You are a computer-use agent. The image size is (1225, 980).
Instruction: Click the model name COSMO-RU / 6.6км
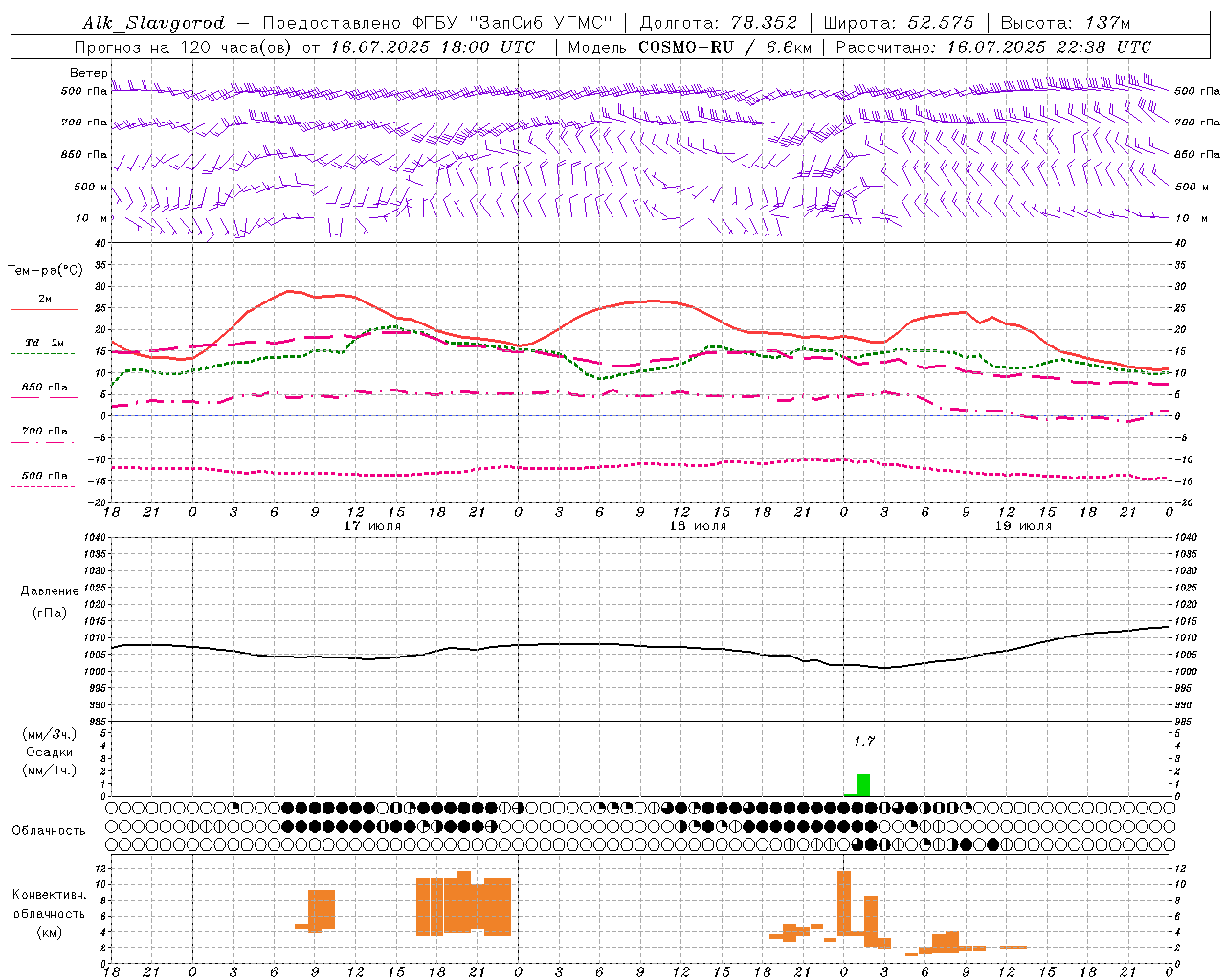[x=724, y=47]
